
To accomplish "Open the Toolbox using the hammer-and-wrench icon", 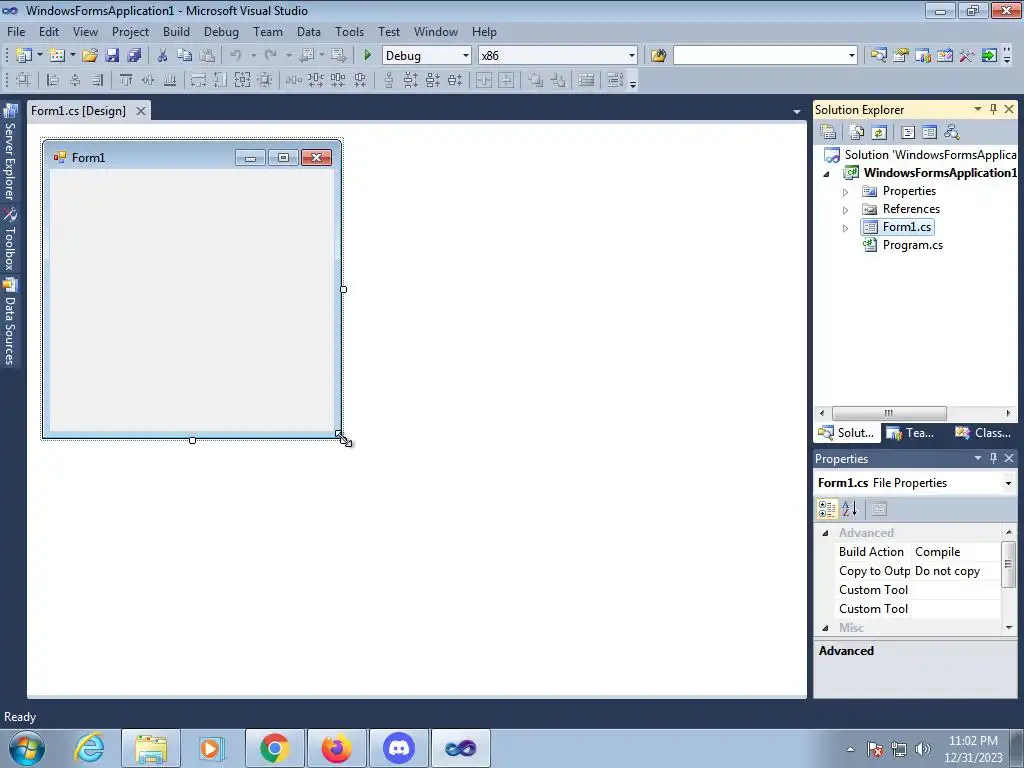I will click(967, 56).
